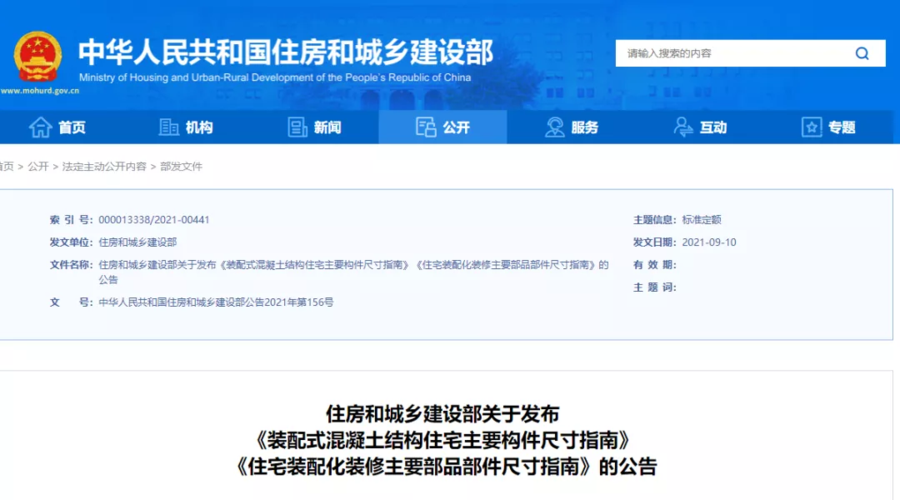Follow the 部发文件 breadcrumb link

[x=181, y=166]
